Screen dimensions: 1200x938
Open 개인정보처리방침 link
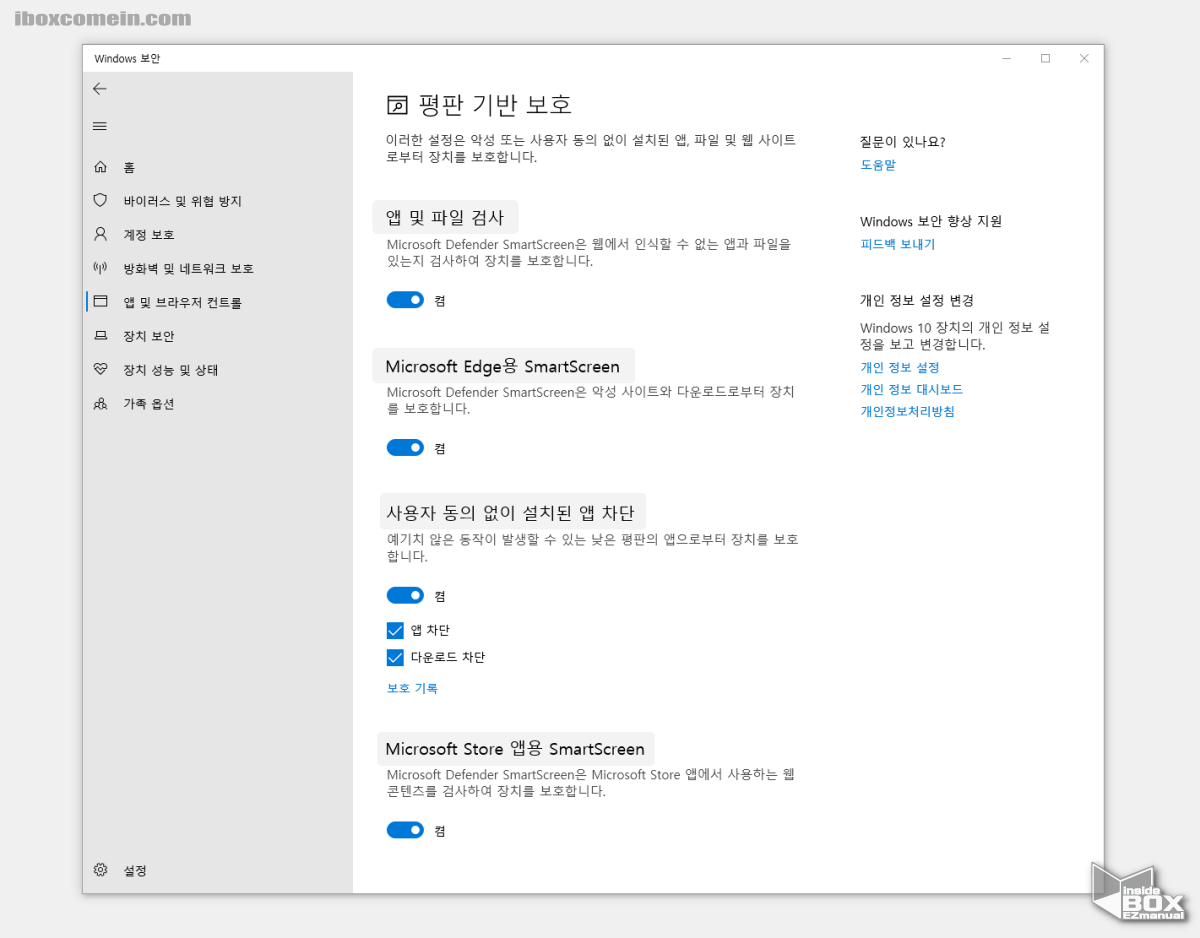(908, 412)
